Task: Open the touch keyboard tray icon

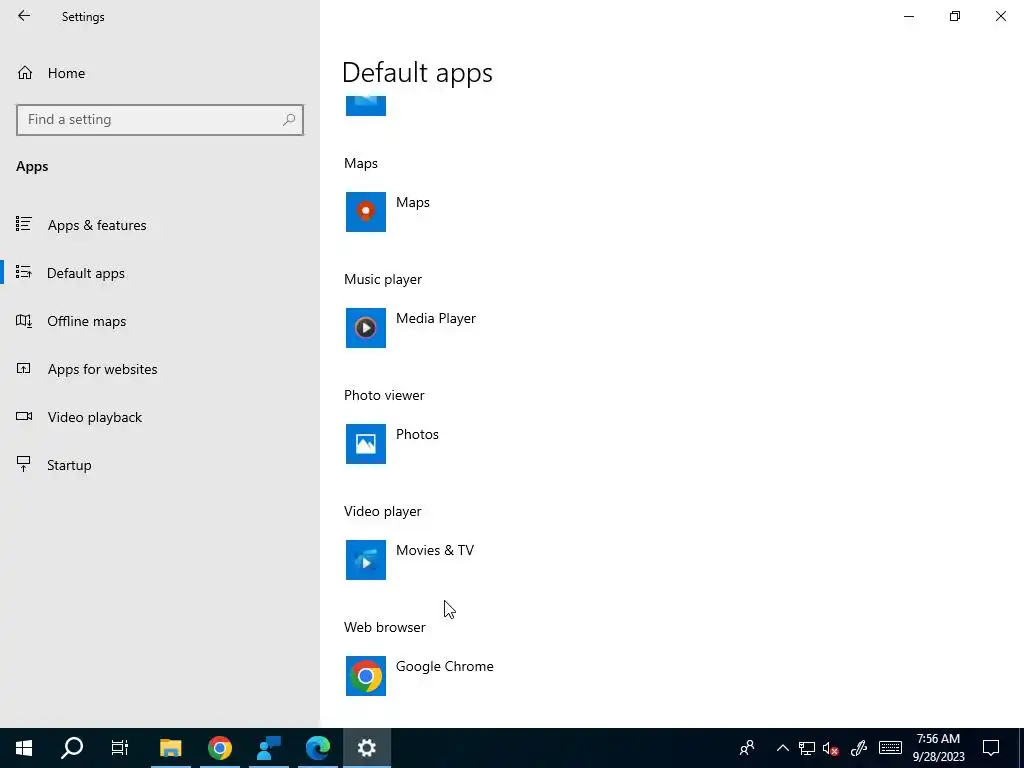Action: click(890, 748)
